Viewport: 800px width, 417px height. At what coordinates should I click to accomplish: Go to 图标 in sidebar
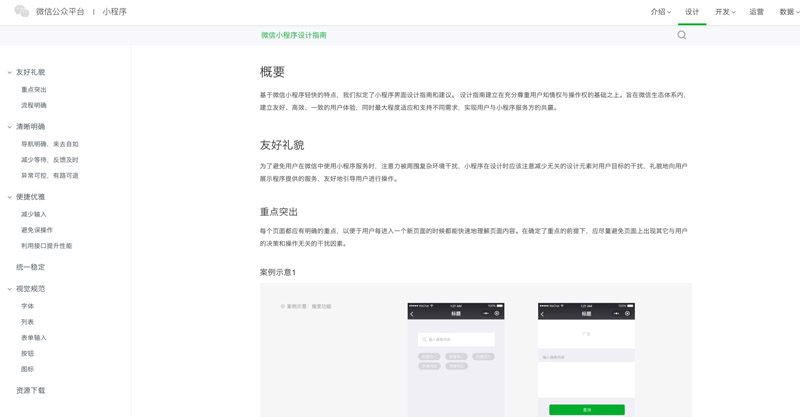point(28,370)
